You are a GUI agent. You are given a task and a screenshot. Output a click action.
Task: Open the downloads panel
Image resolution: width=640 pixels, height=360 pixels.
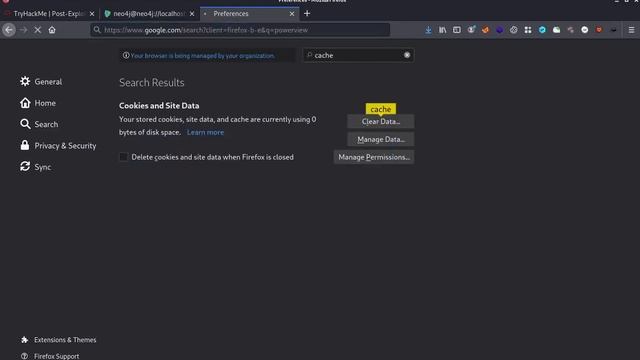[x=428, y=30]
